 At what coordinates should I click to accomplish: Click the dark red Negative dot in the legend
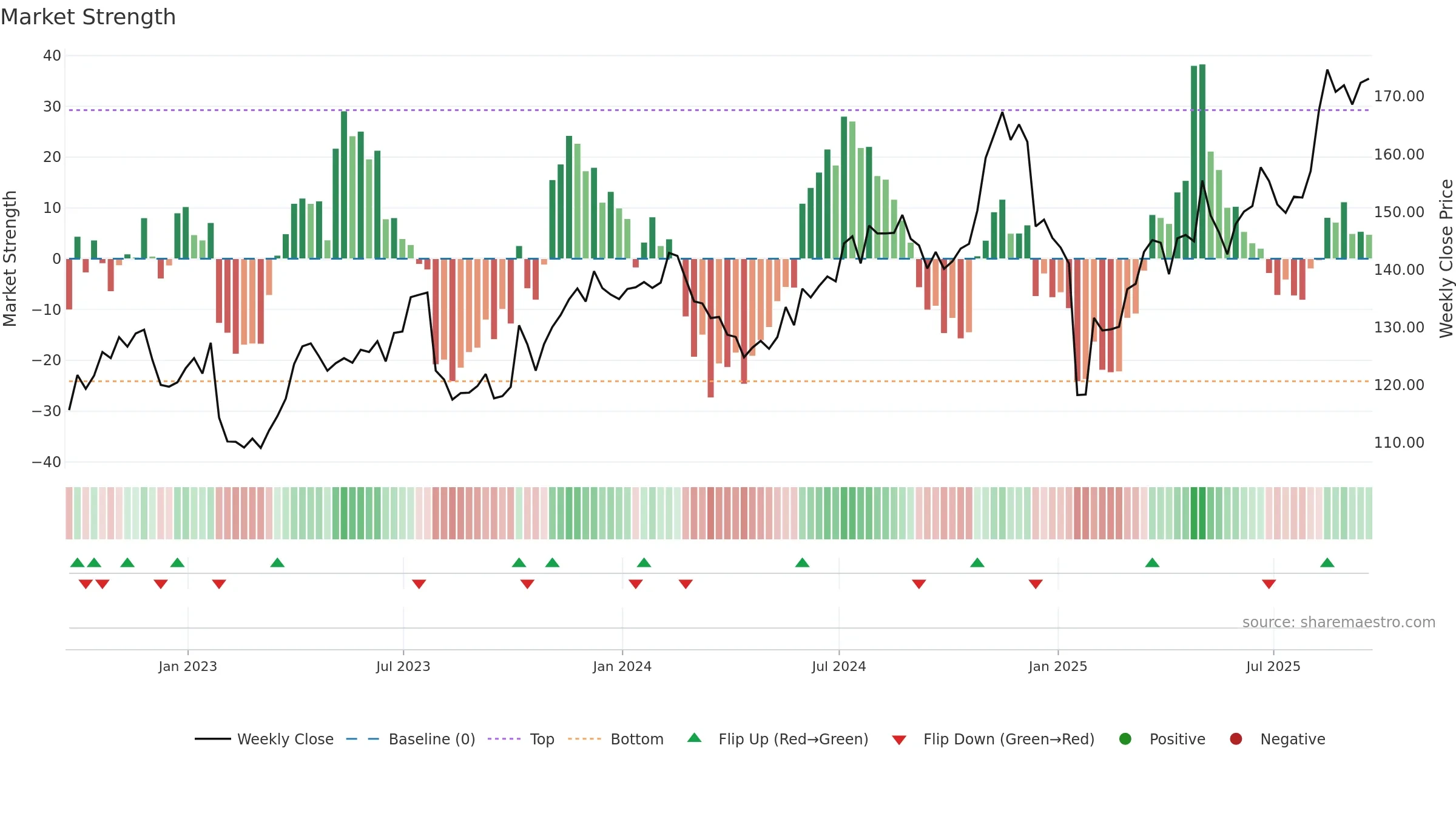(1236, 739)
